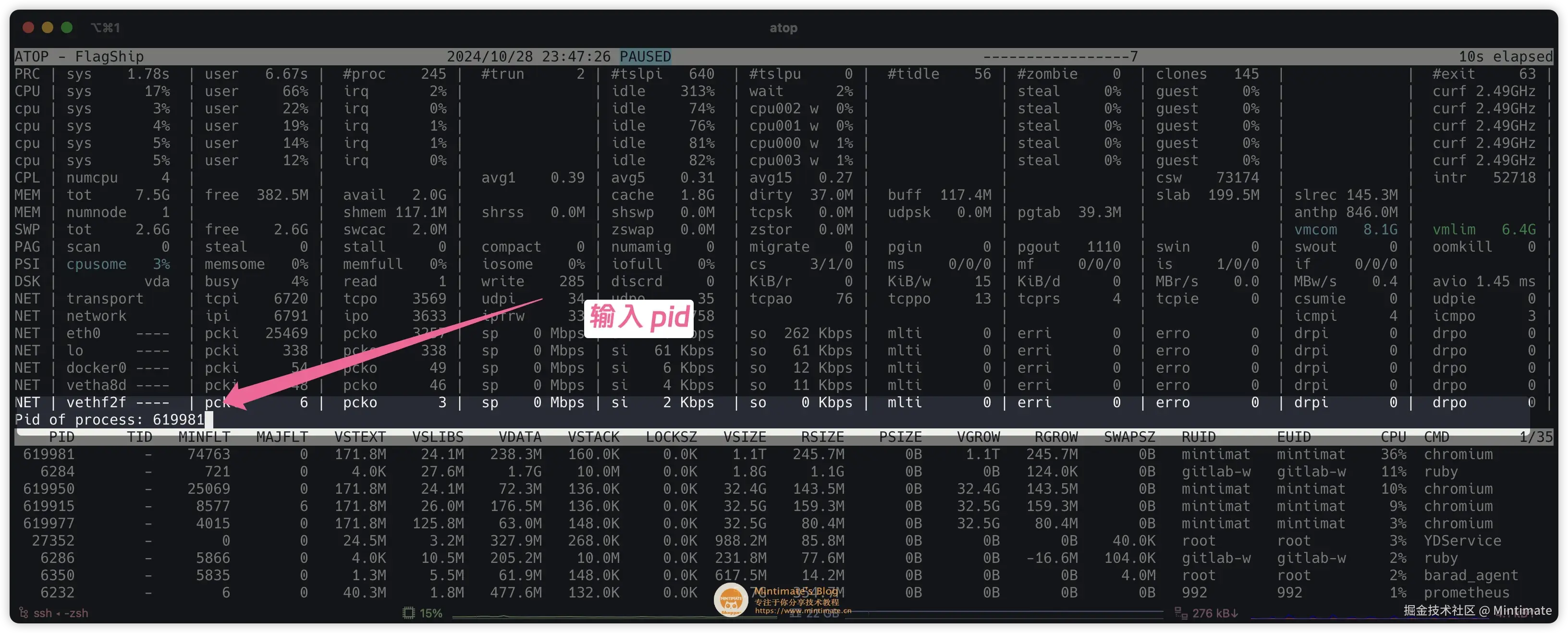Click the pink 输入 pid callout badge
This screenshot has height=633, width=1568.
tap(638, 318)
